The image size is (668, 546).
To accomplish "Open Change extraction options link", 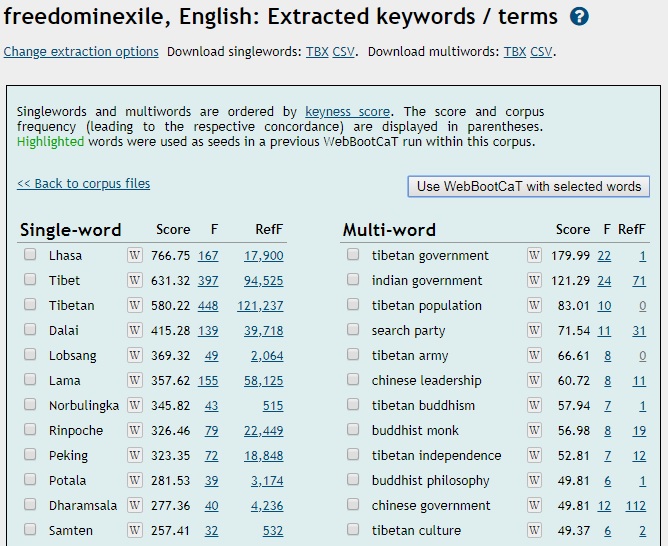I will pyautogui.click(x=81, y=52).
